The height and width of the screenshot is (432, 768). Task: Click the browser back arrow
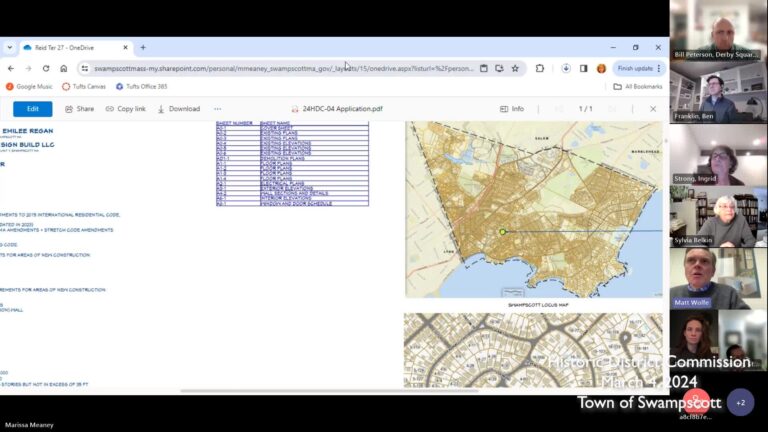tap(11, 68)
